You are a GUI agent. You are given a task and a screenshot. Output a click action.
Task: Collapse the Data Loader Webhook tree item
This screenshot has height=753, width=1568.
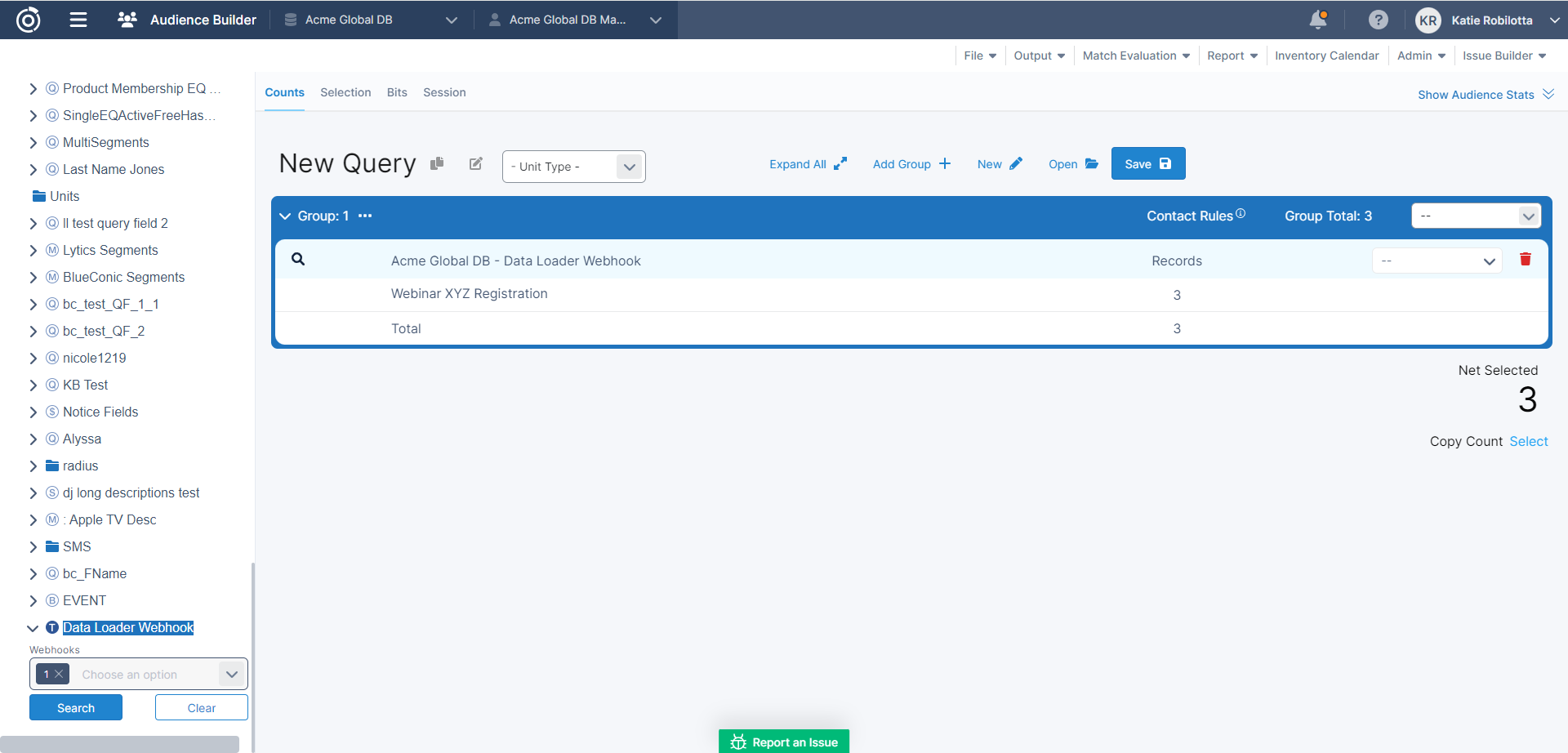pos(33,628)
